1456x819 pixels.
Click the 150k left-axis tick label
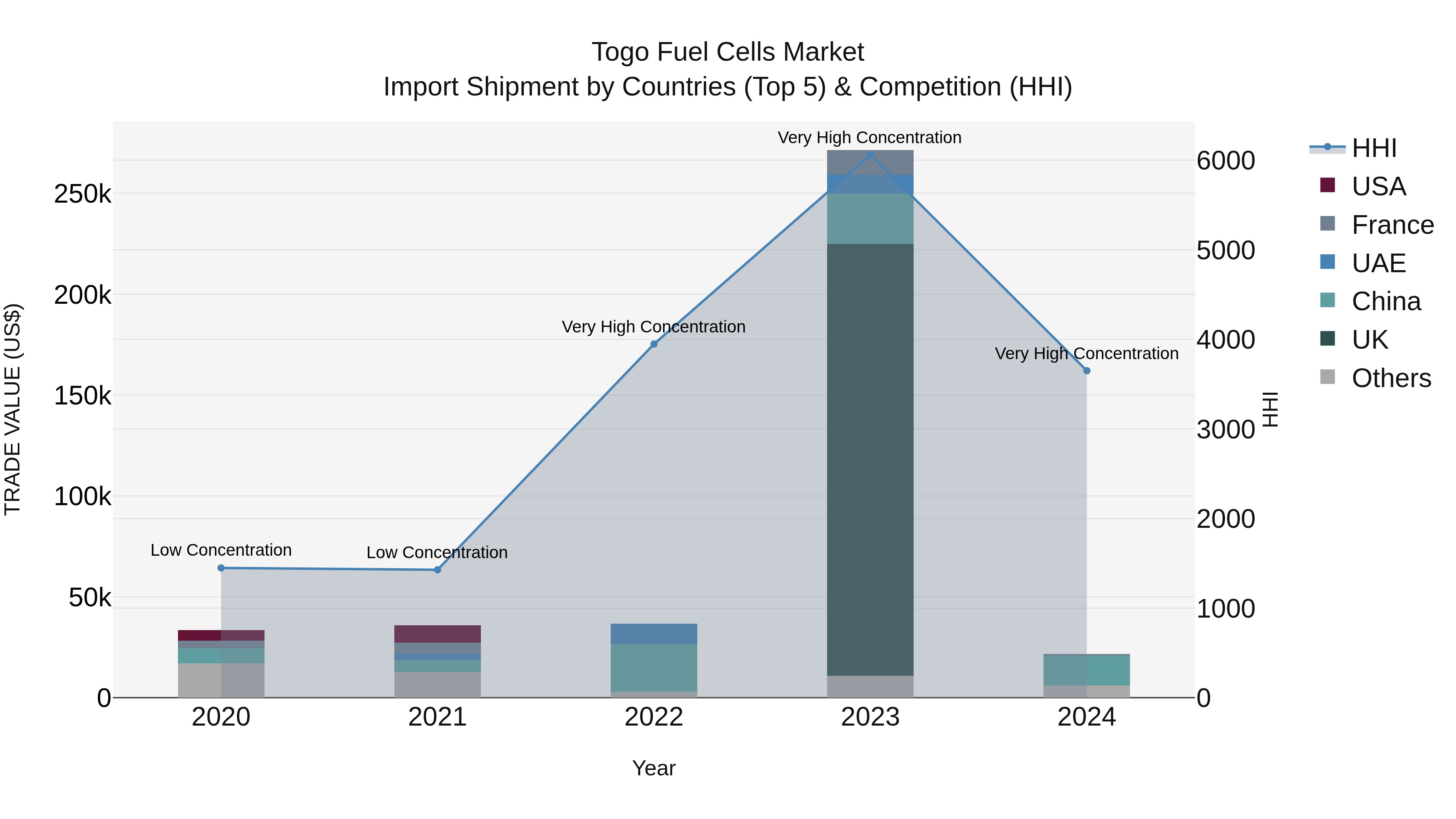[x=83, y=396]
